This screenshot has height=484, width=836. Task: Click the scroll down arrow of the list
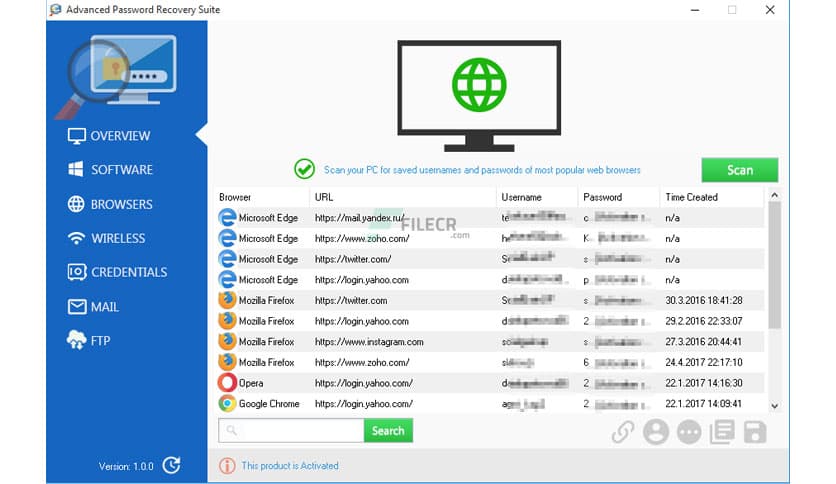tap(775, 406)
